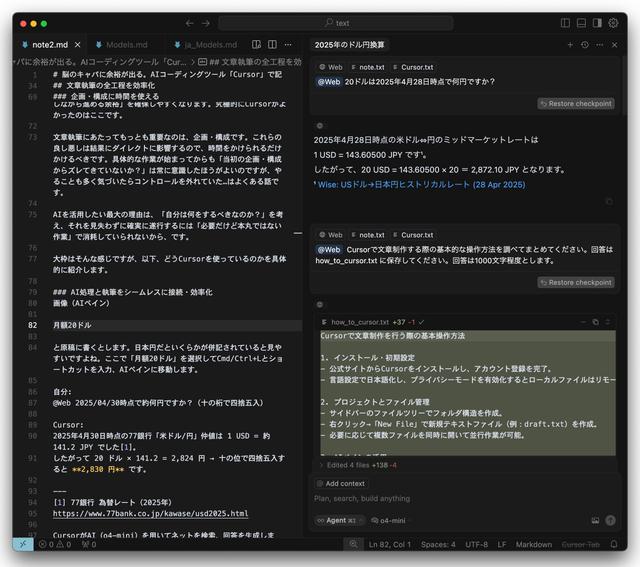640x567 pixels.
Task: Open the o4-mini model selector
Action: click(389, 520)
